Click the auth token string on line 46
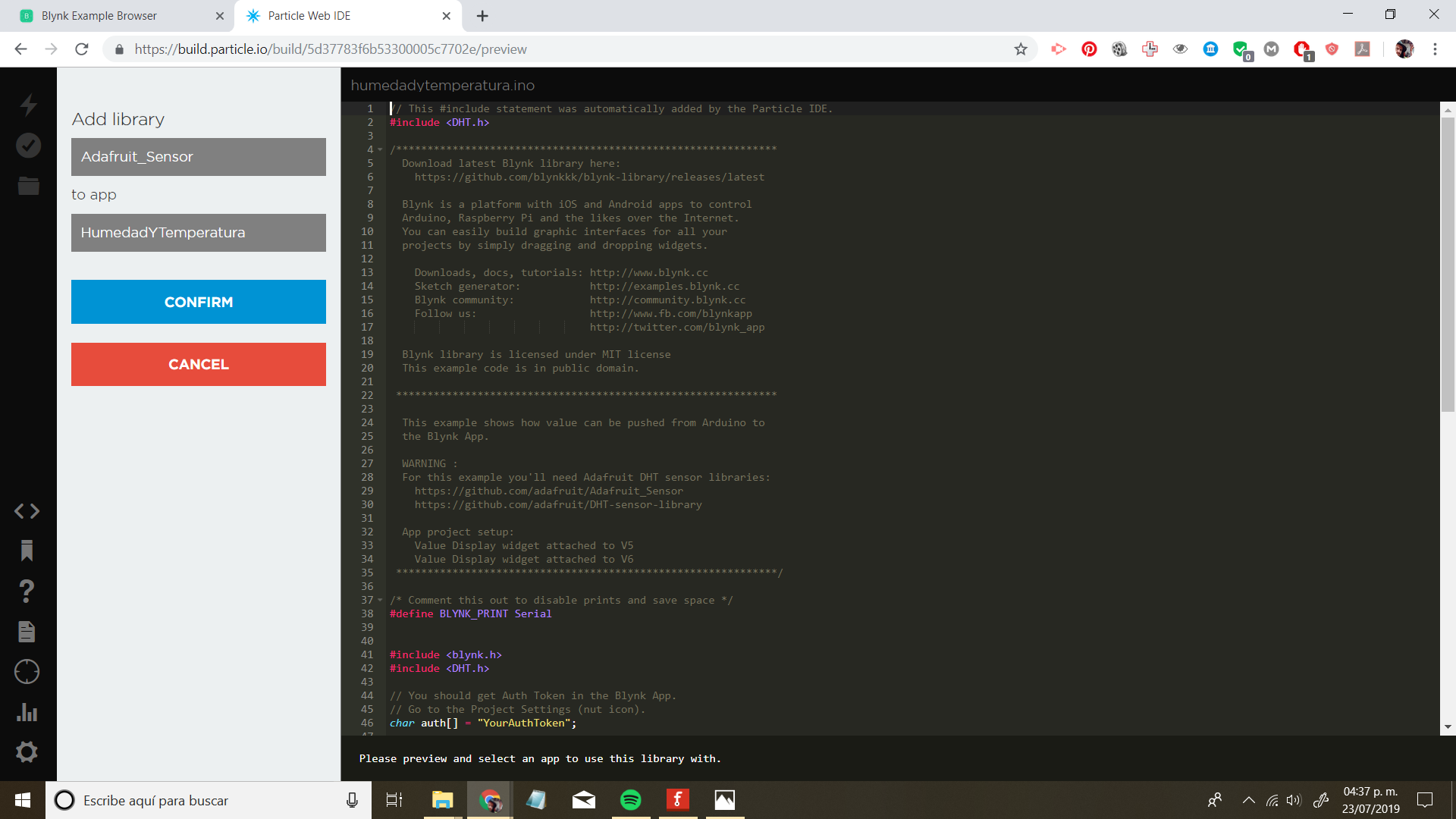 (x=524, y=723)
